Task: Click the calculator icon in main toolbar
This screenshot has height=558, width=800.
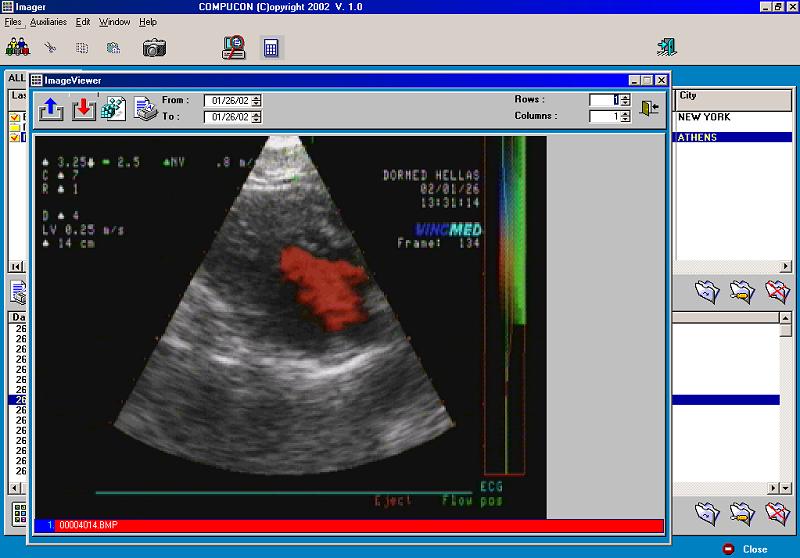Action: [271, 48]
